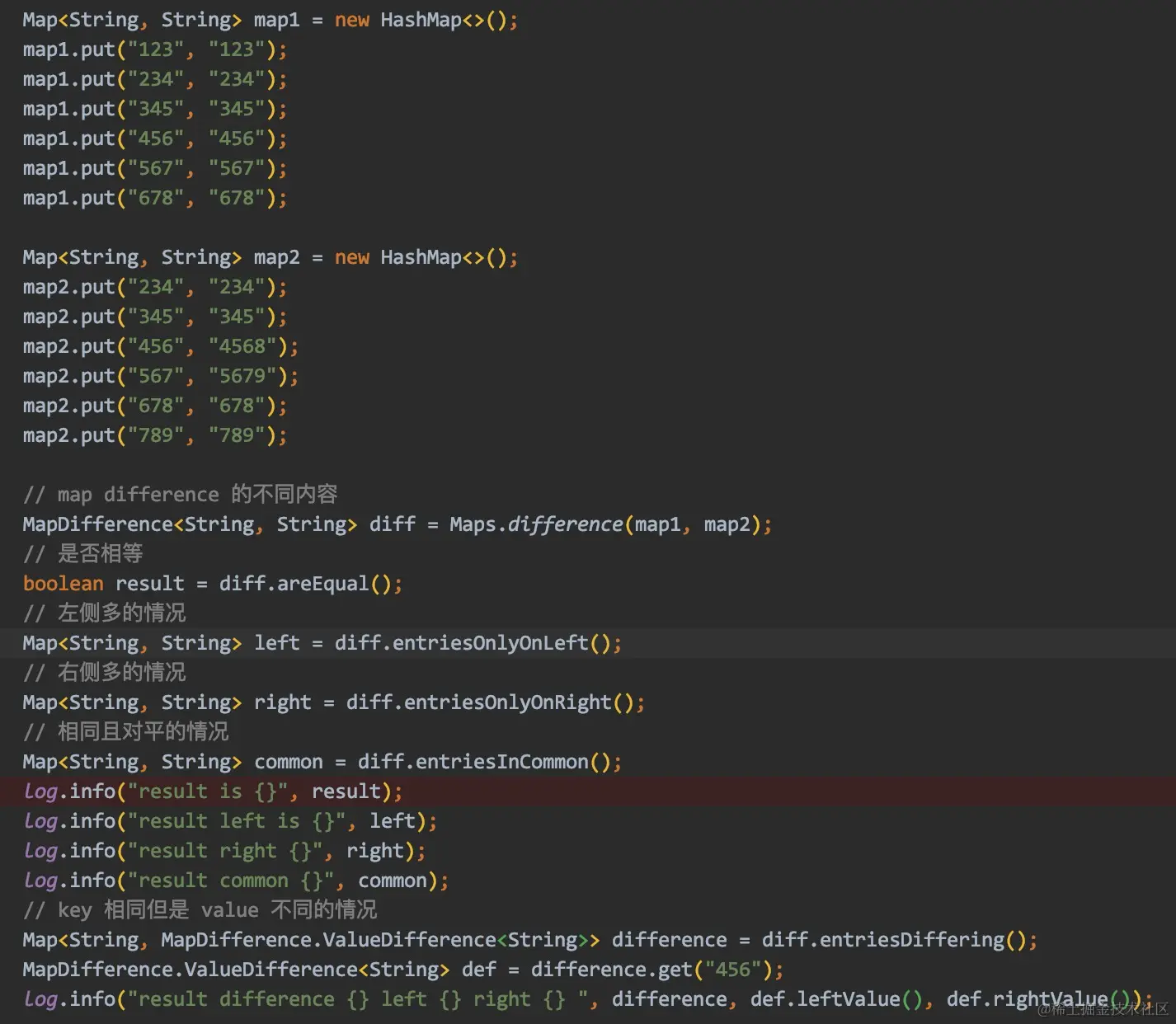
Task: Place cursor on map2.put("678", "678") line
Action: 154,406
